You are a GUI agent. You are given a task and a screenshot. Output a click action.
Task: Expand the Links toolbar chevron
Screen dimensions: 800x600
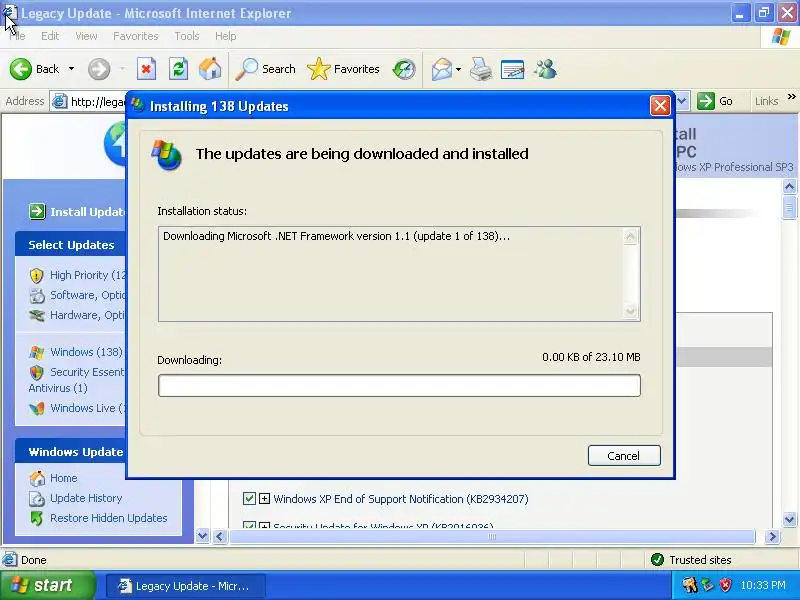pos(791,96)
